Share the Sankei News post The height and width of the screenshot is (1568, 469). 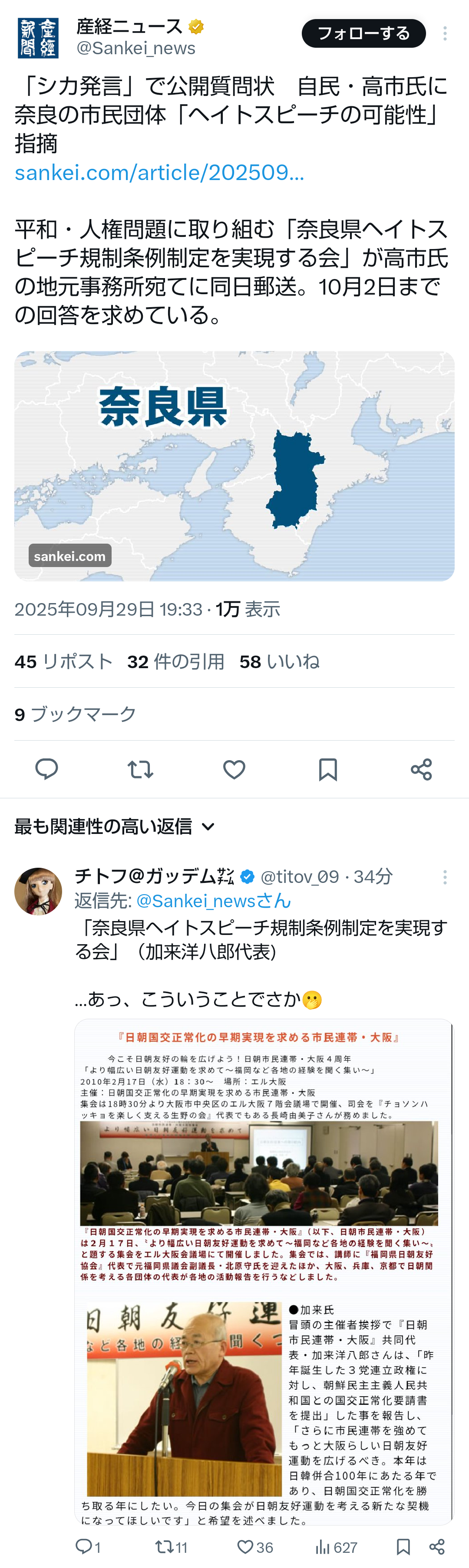(421, 769)
